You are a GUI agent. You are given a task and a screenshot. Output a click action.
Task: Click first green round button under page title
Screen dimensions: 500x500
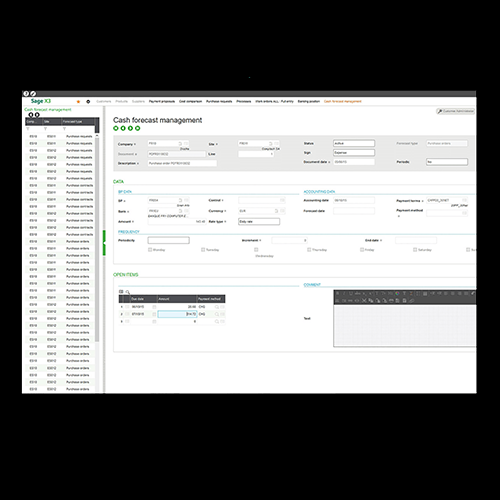pyautogui.click(x=116, y=128)
